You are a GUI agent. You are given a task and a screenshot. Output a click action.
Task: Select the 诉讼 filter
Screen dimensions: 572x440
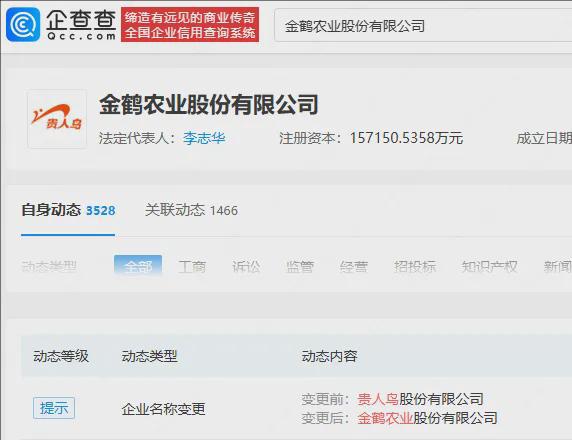(246, 267)
